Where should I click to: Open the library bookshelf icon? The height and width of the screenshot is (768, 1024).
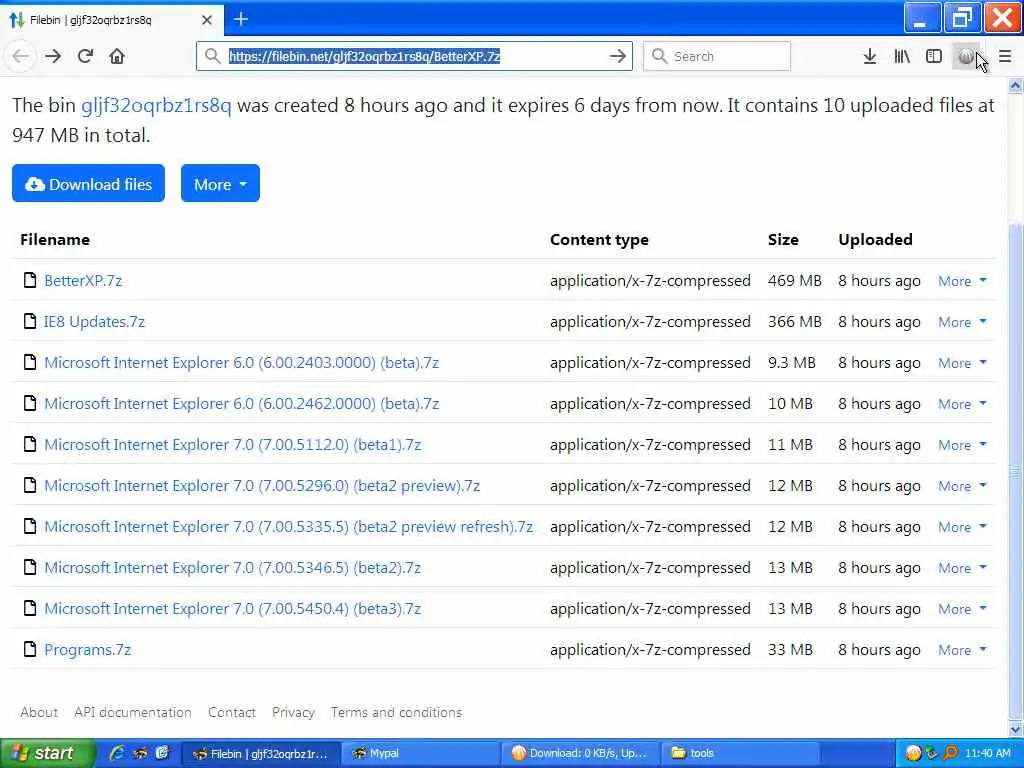click(x=902, y=56)
